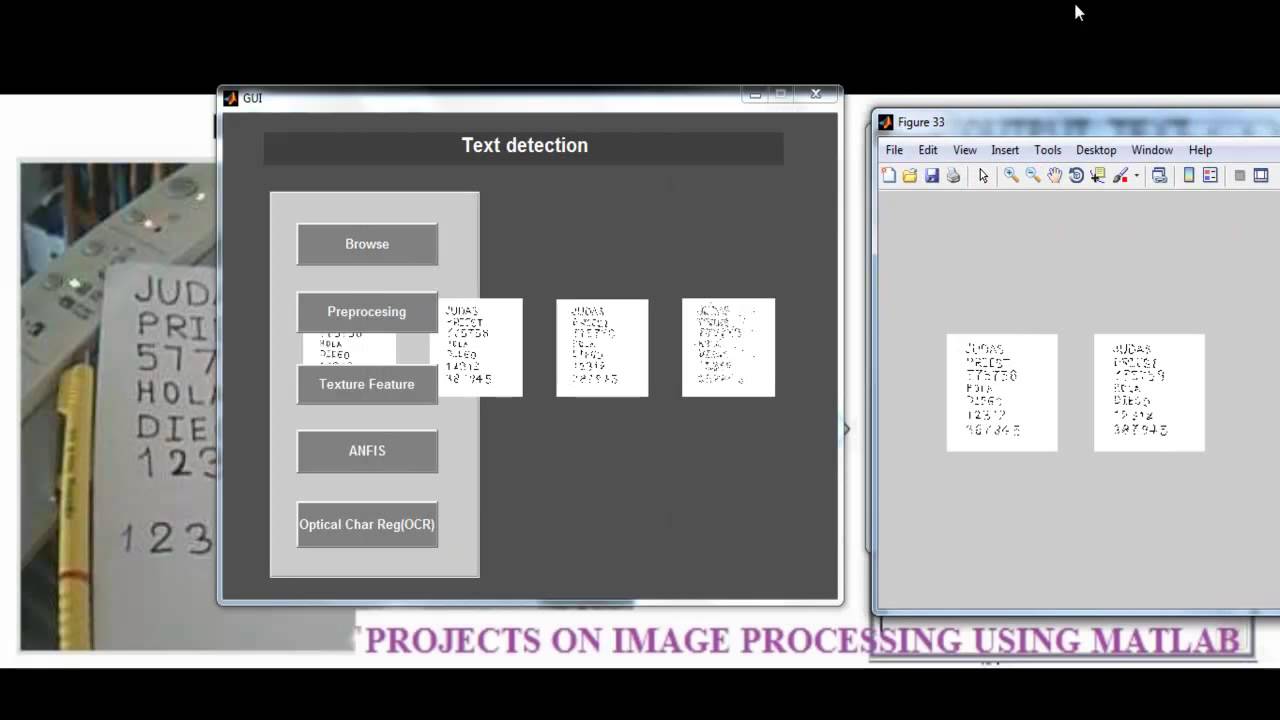The height and width of the screenshot is (720, 1280).
Task: Click the Optical Char Reg(OCR) button
Action: 367,524
